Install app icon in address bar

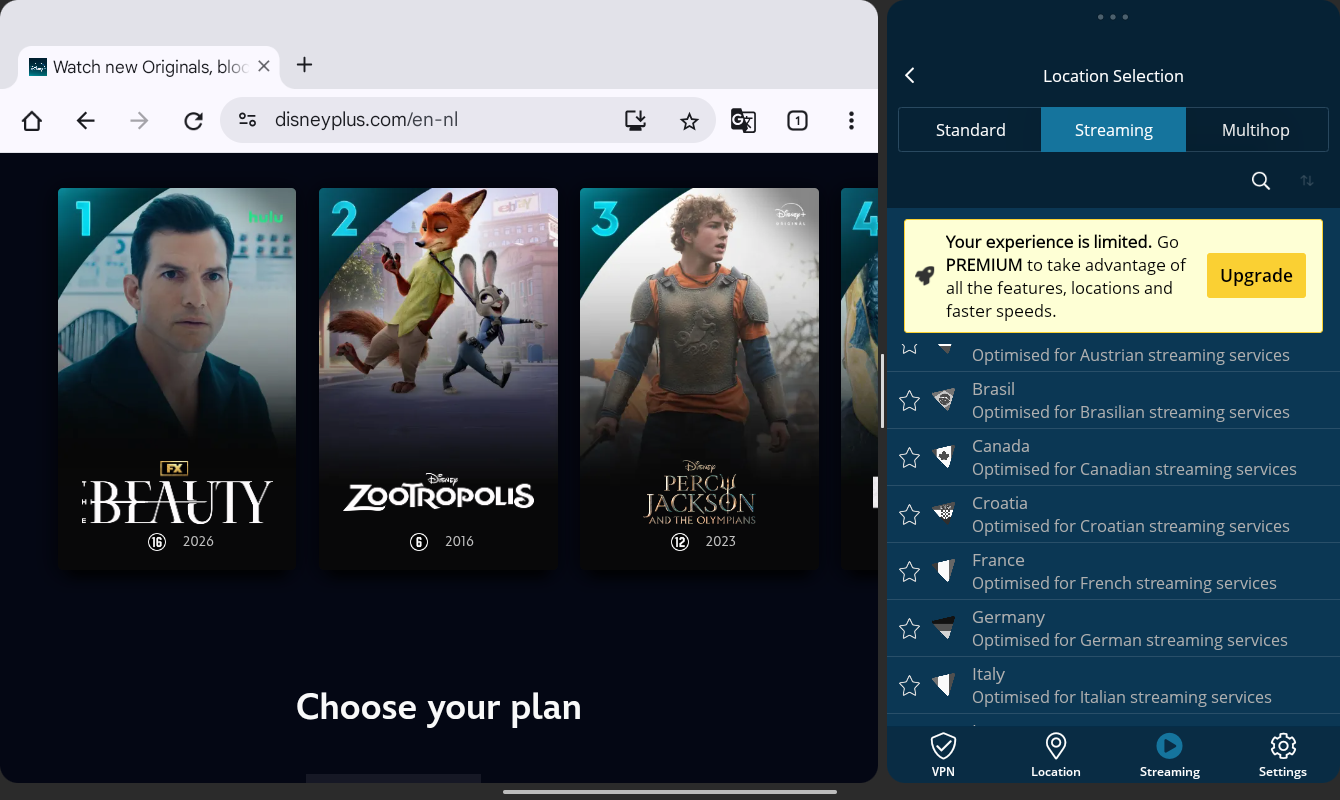coord(635,121)
